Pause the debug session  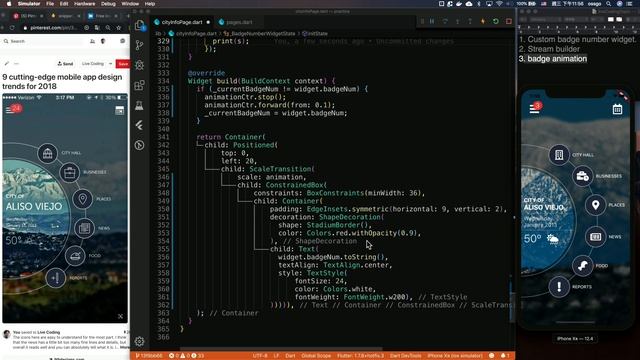[x=432, y=21]
